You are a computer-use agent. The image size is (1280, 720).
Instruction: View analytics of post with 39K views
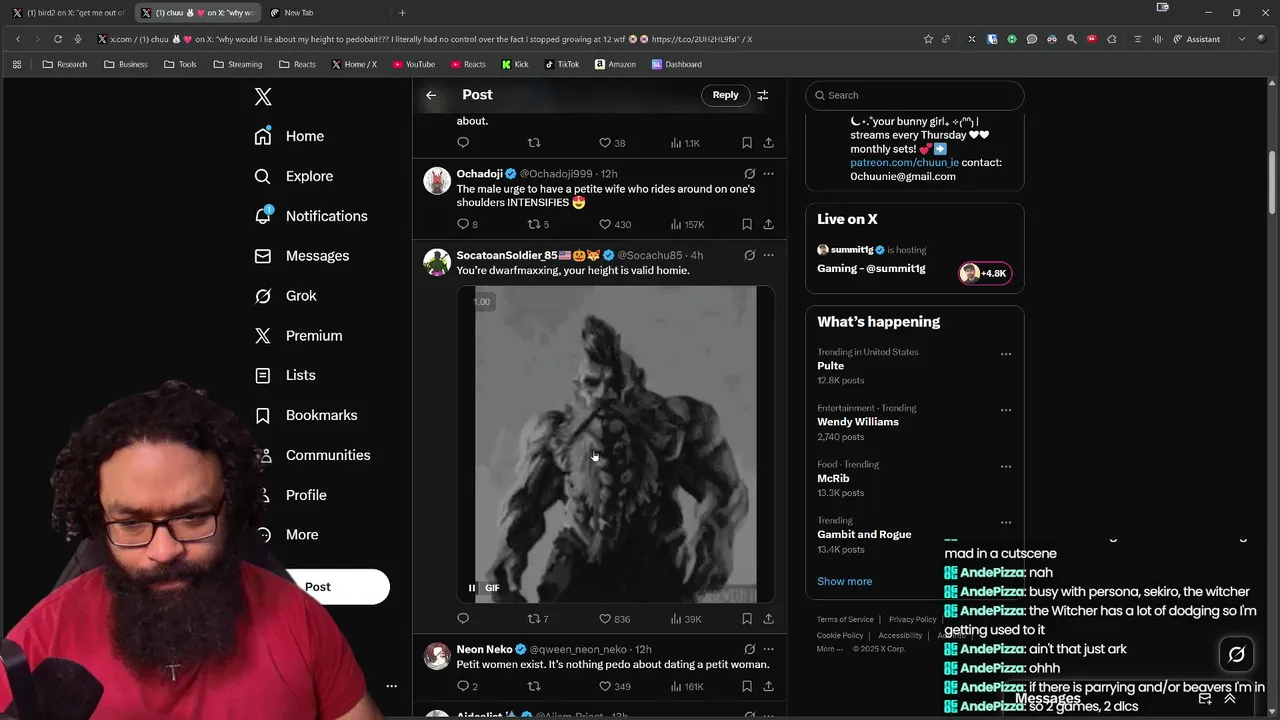click(686, 619)
